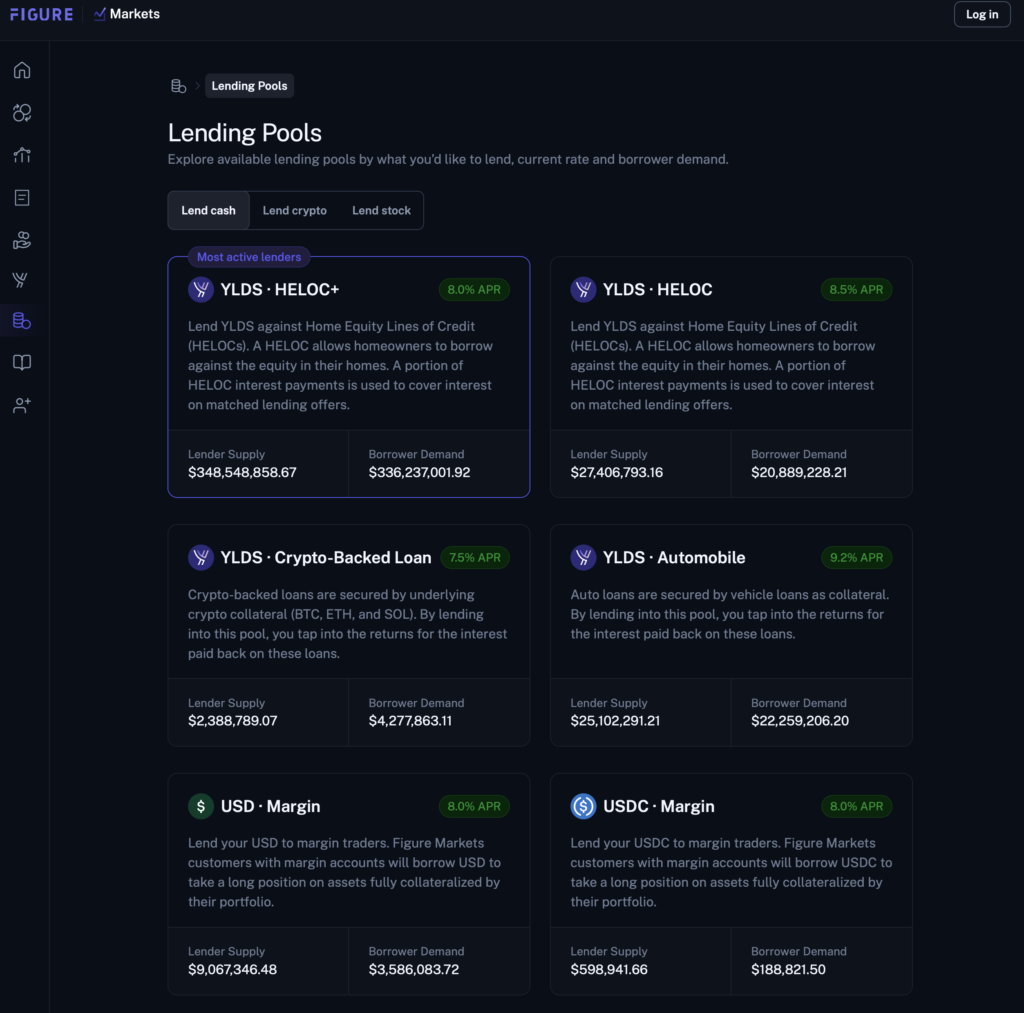Switch to the Lend crypto tab
Viewport: 1024px width, 1013px height.
294,210
